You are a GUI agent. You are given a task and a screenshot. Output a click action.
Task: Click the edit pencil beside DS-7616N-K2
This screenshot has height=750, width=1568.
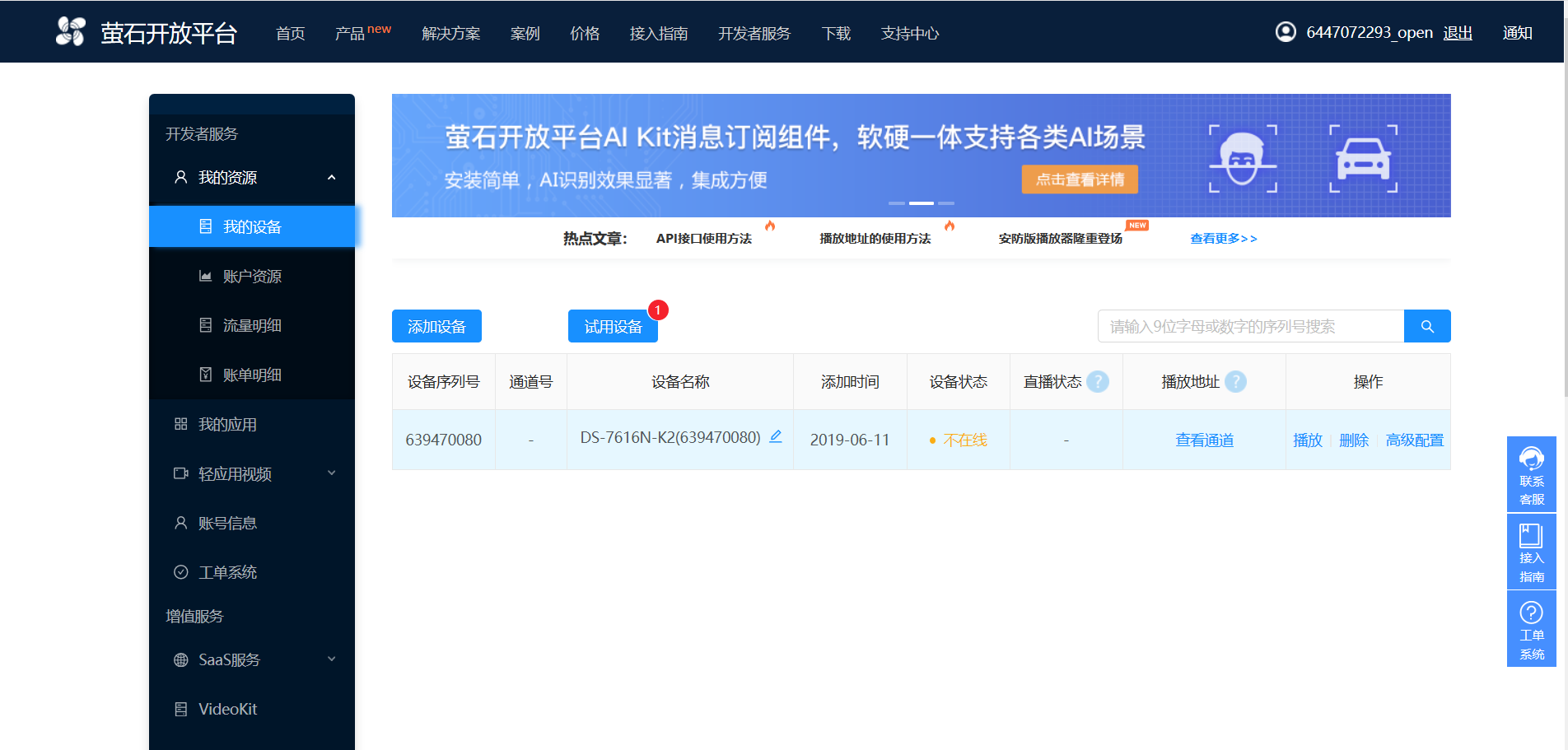tap(775, 437)
